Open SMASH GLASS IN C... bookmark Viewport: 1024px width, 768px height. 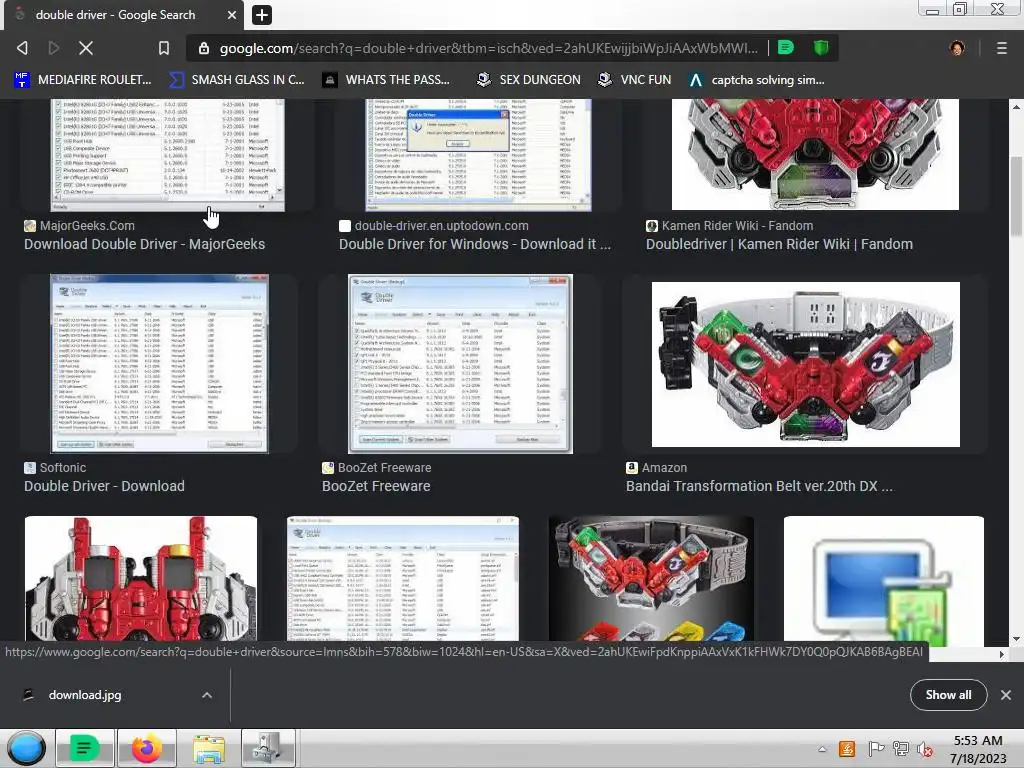coord(237,80)
